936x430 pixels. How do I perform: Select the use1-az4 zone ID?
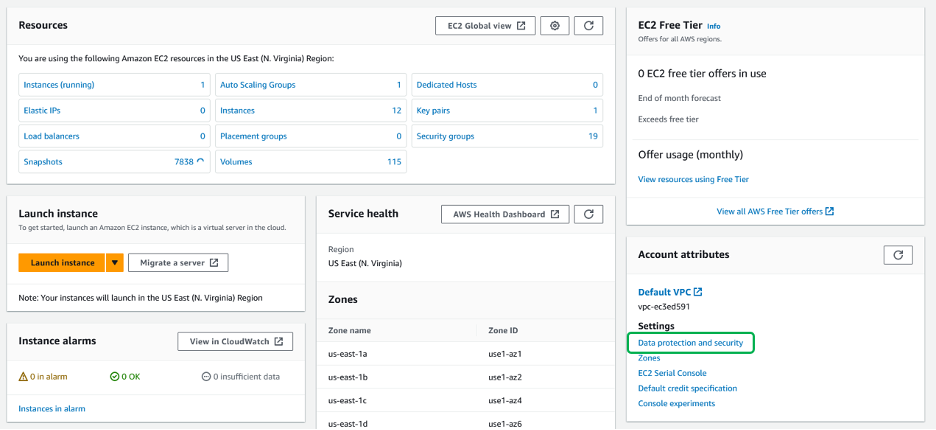[x=505, y=401]
